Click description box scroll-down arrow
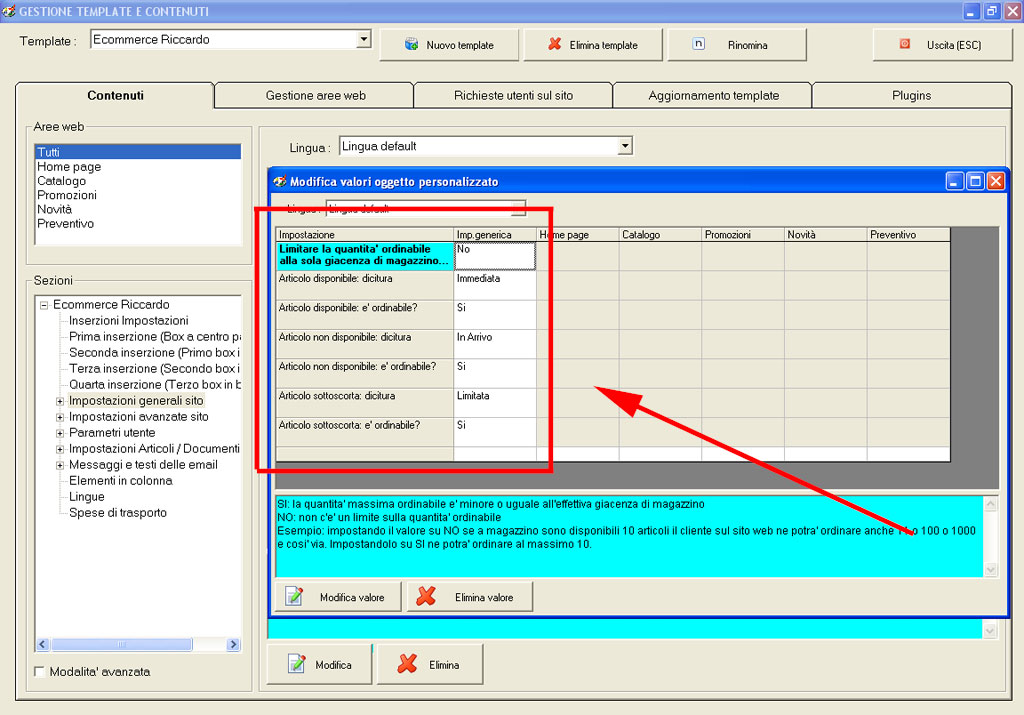 [991, 569]
